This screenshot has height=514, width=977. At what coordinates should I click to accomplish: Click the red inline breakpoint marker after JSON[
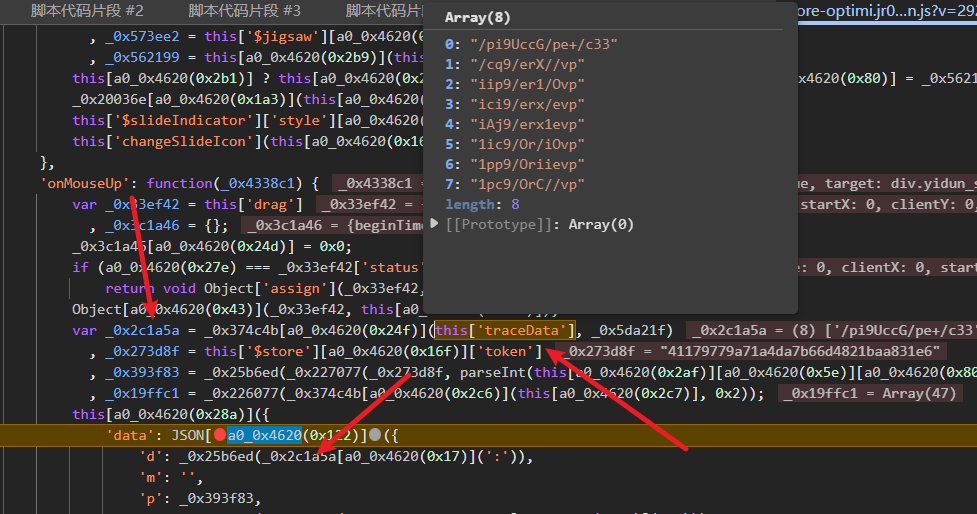(220, 435)
